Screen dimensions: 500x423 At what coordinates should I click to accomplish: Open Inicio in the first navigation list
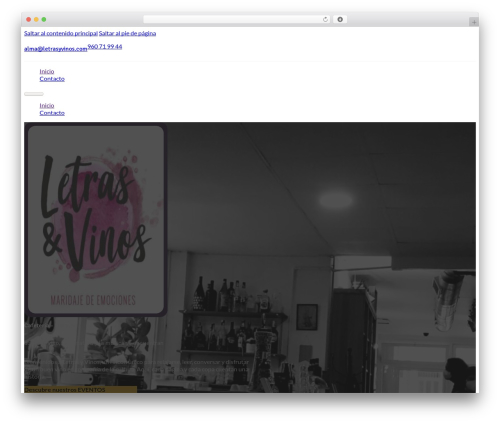(47, 71)
